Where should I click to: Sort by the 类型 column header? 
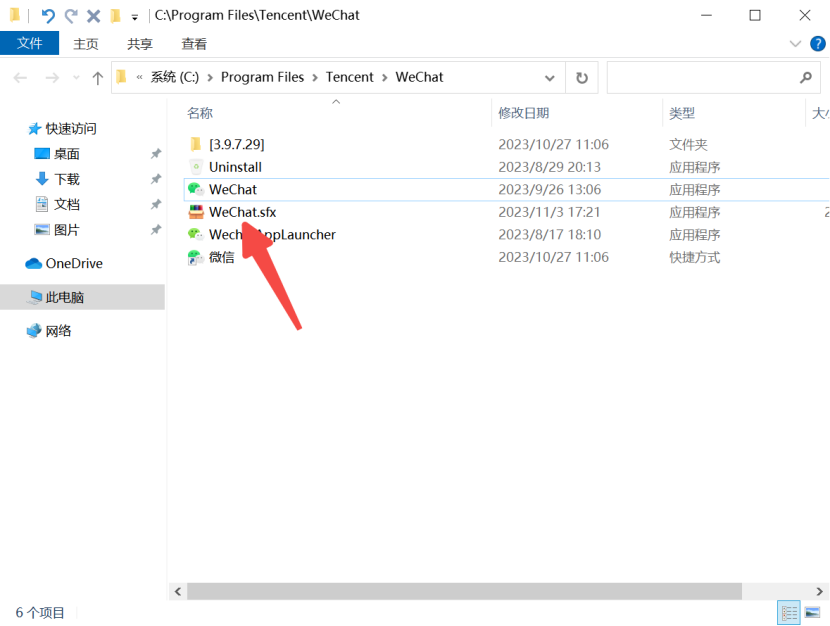(682, 113)
